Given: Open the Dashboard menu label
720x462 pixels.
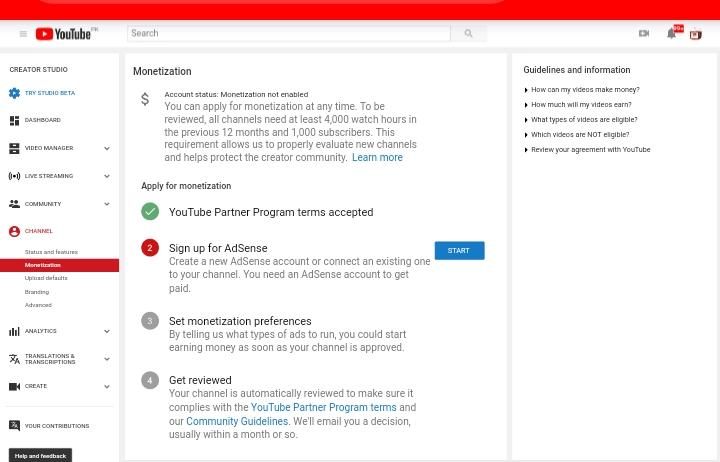Looking at the screenshot, I should (43, 120).
